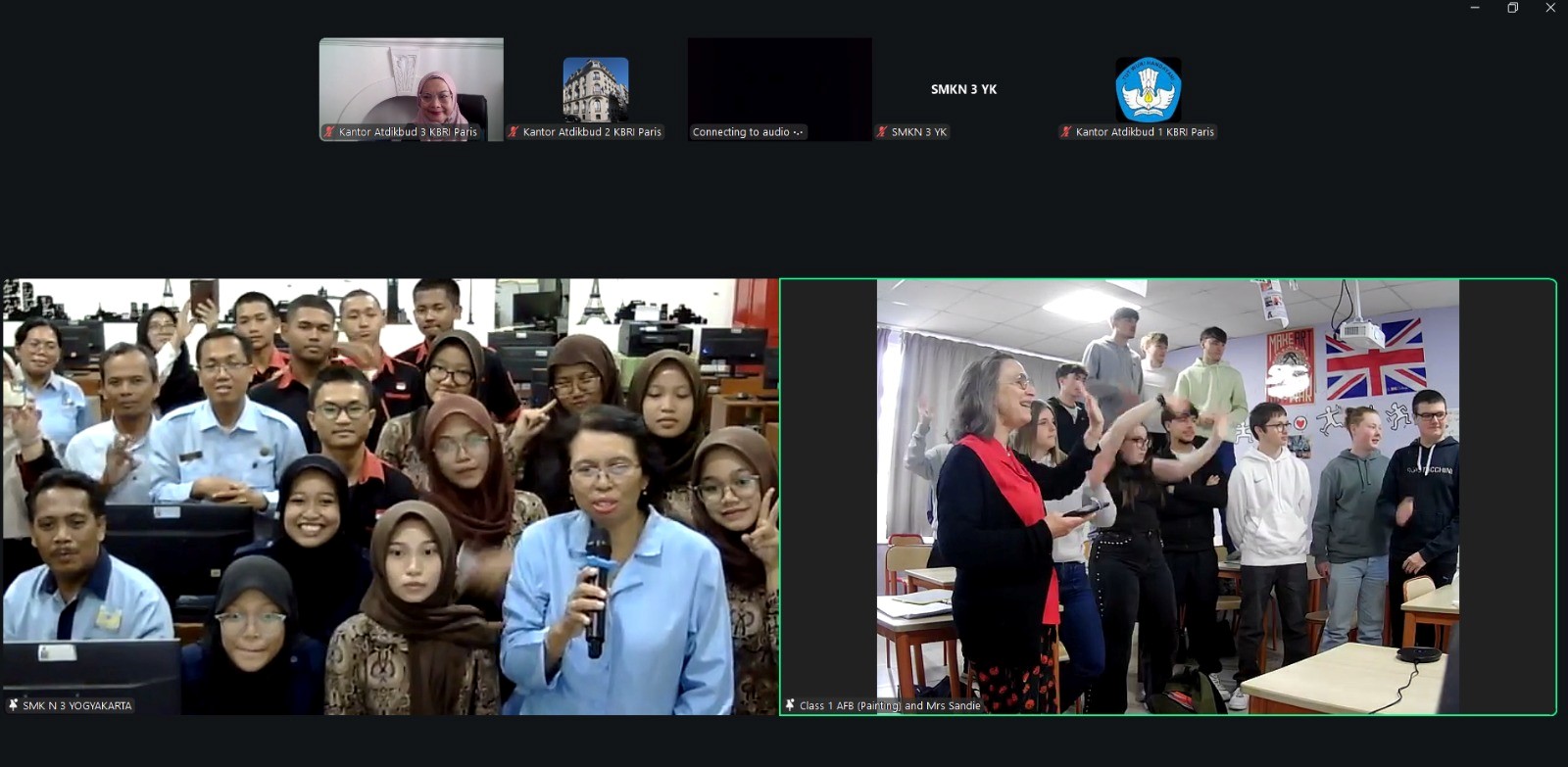Select the SMKN 3 YK participant name tile

964,89
